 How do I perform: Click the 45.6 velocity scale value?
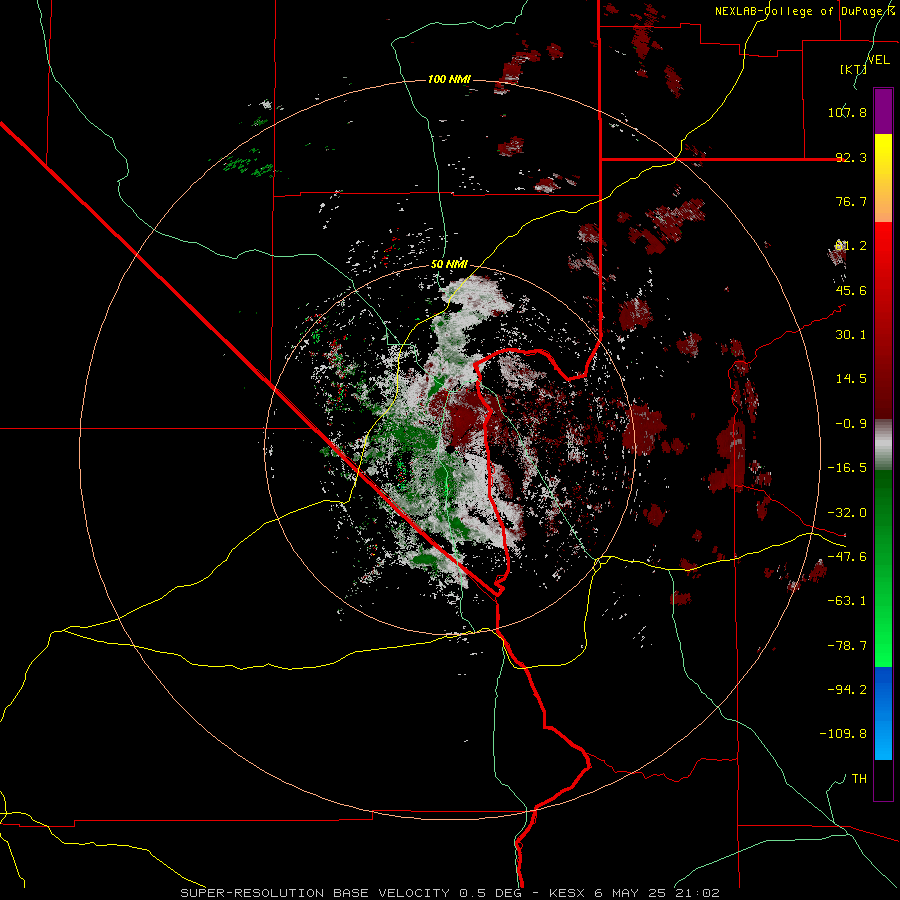[x=851, y=290]
